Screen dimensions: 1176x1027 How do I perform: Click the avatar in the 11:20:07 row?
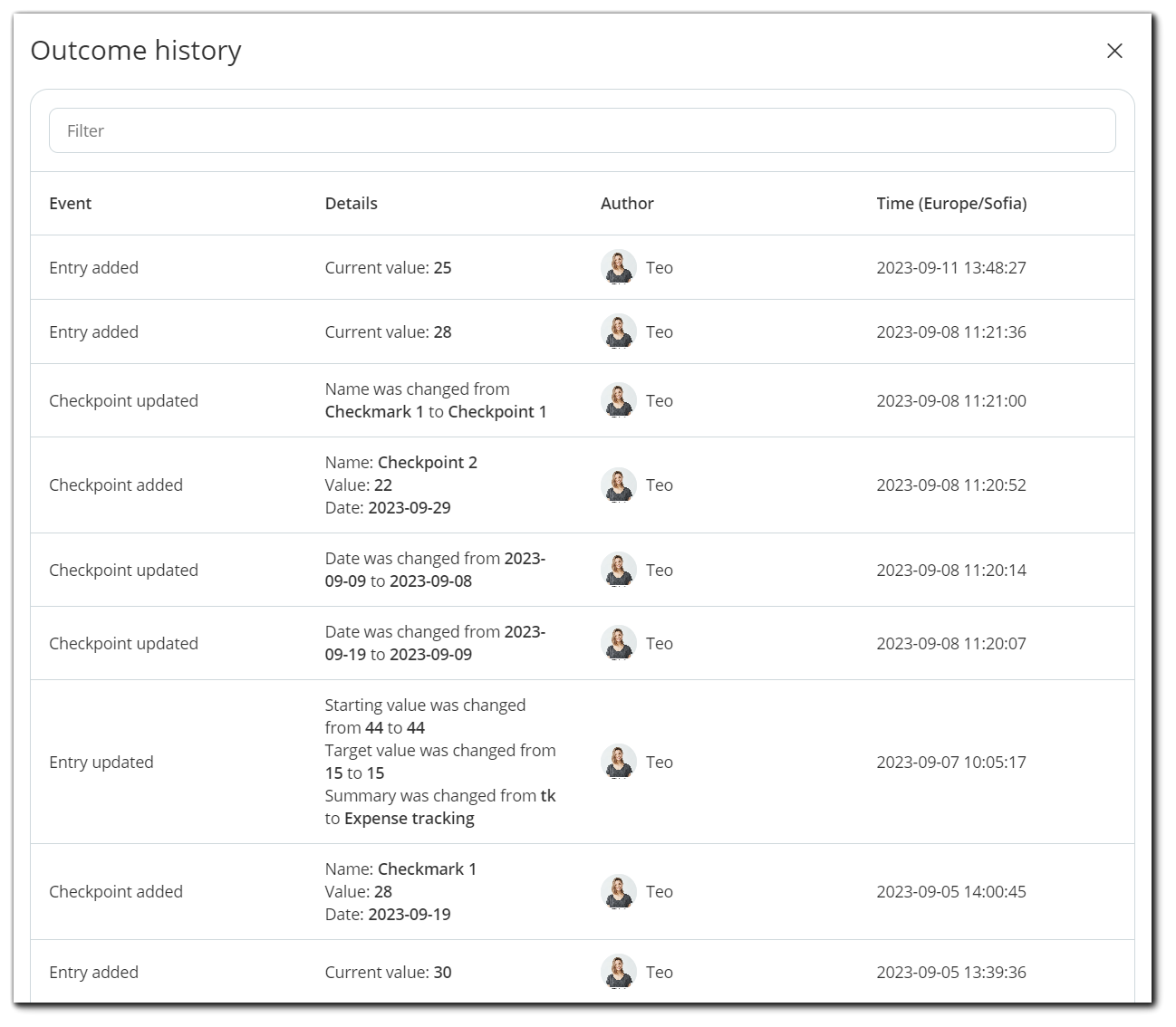coord(619,643)
